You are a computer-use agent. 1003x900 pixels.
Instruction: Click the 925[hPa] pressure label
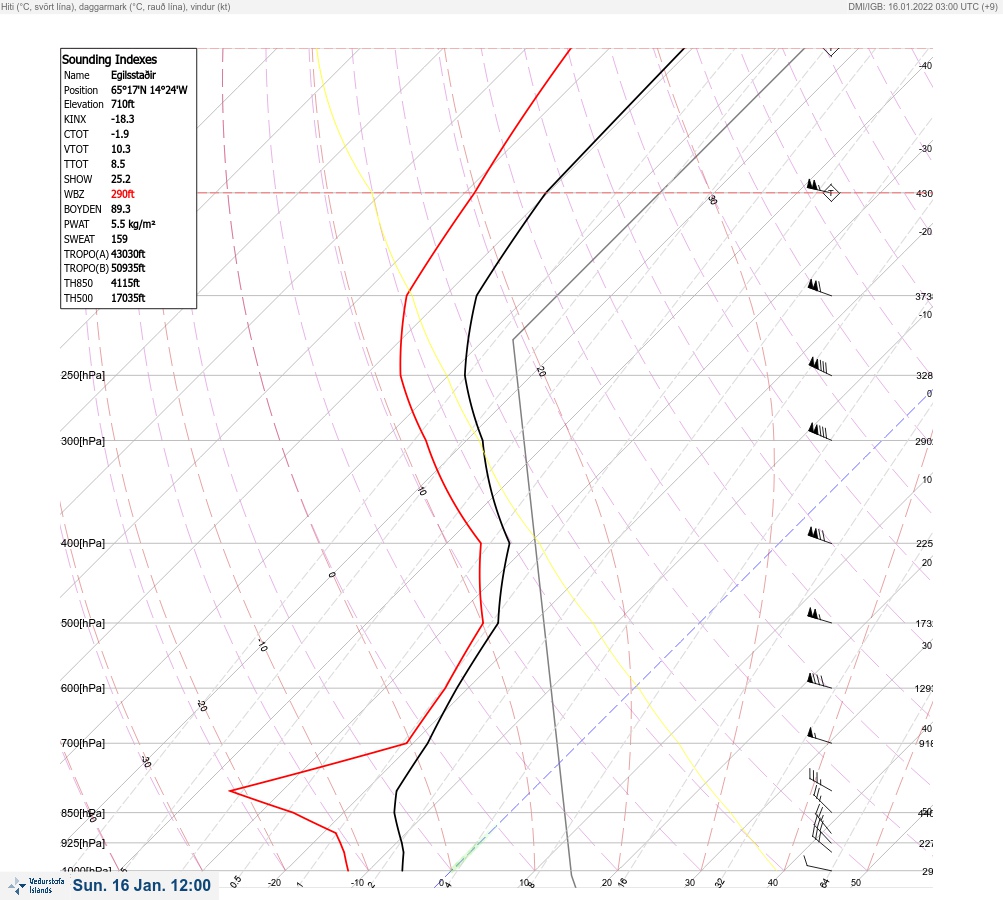(83, 843)
